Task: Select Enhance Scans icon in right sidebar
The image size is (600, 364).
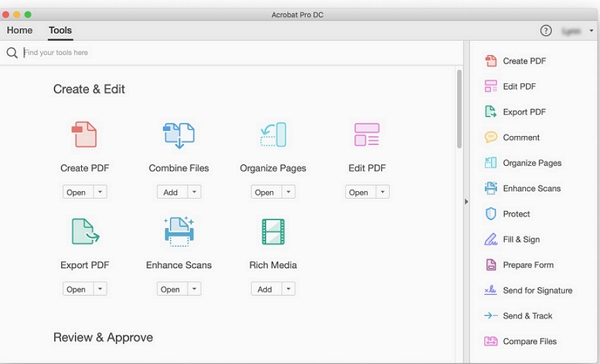Action: (491, 188)
